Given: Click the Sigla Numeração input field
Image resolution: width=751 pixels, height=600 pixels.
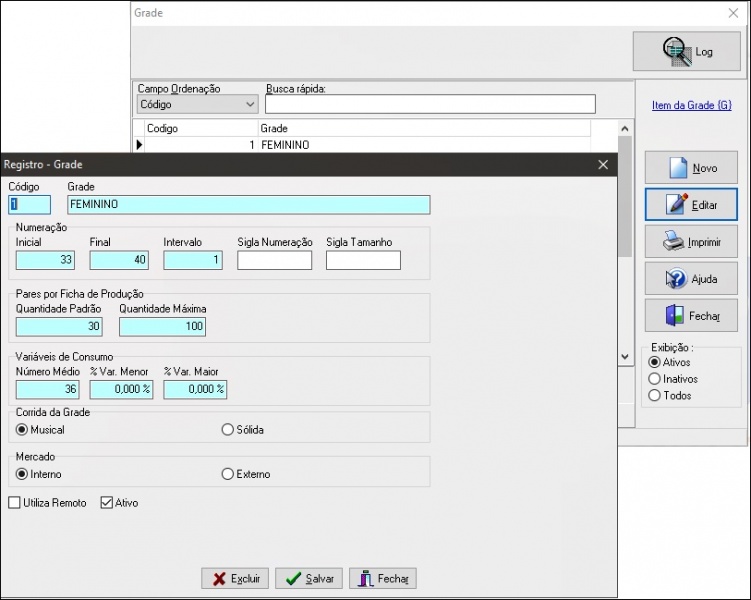Looking at the screenshot, I should [274, 260].
